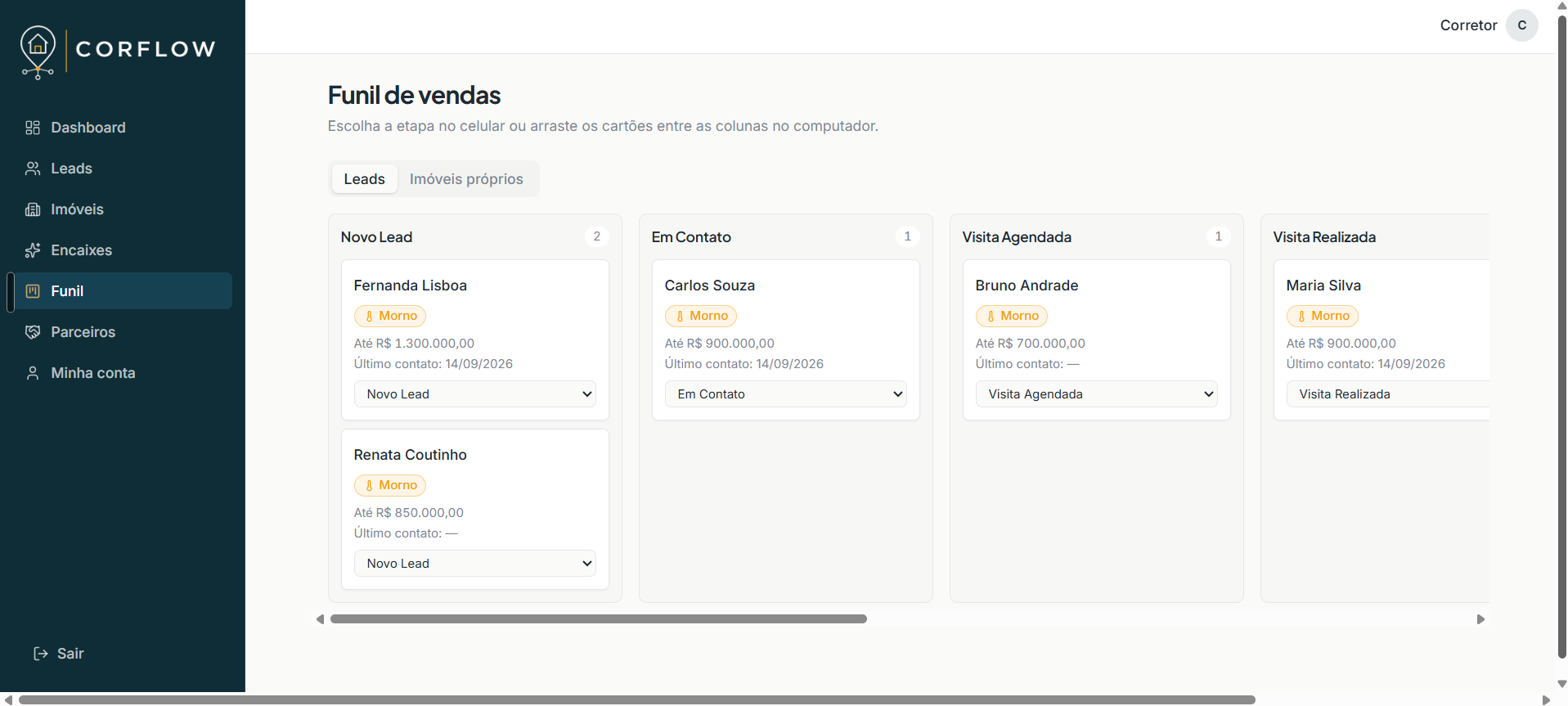Click the Corflow house pin logo
The image size is (1568, 706).
point(38,52)
